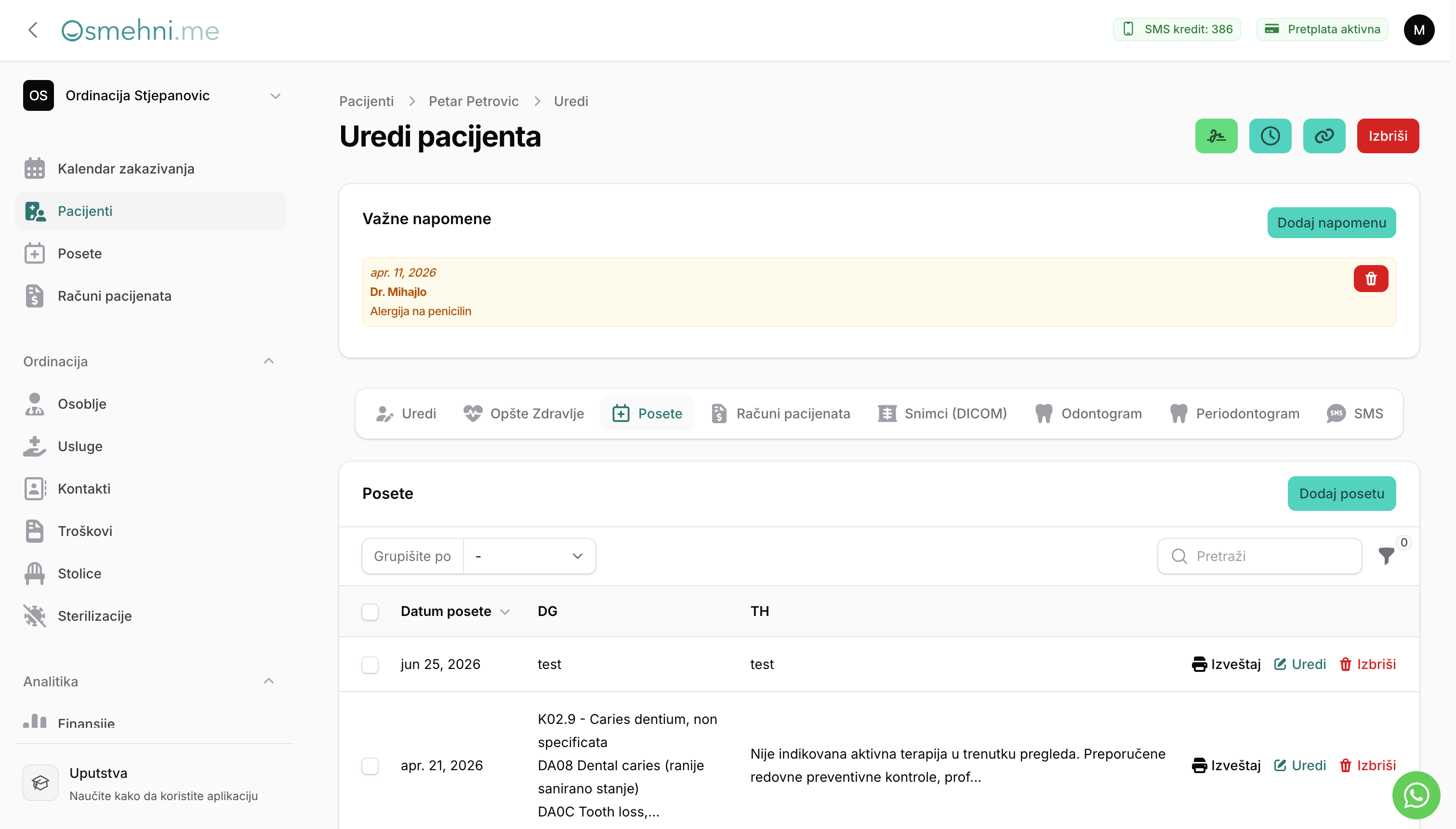Switch to the Odontogram tab

1088,414
